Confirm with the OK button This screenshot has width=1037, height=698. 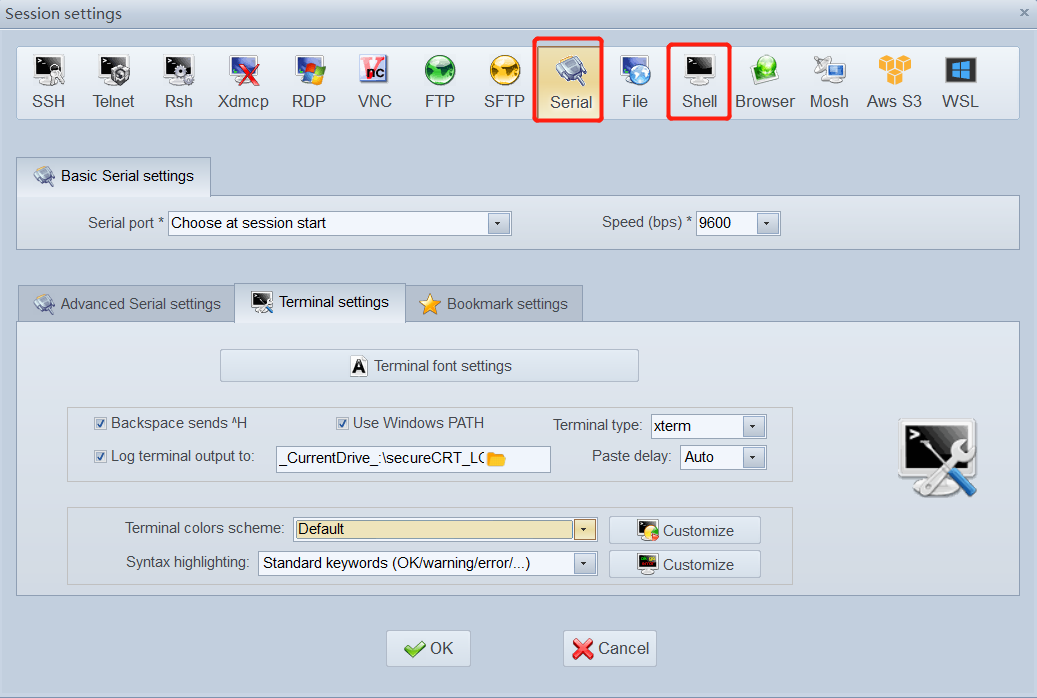pyautogui.click(x=429, y=648)
